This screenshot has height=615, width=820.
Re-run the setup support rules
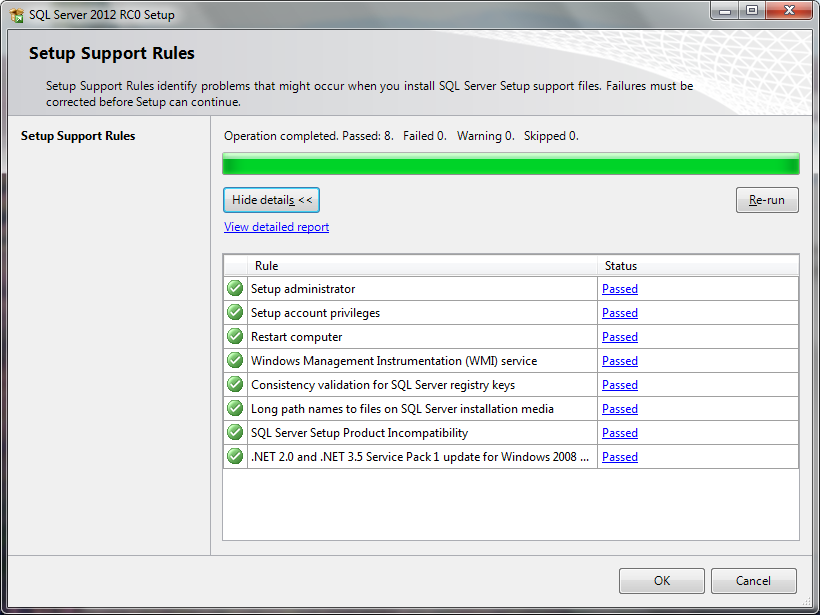767,200
